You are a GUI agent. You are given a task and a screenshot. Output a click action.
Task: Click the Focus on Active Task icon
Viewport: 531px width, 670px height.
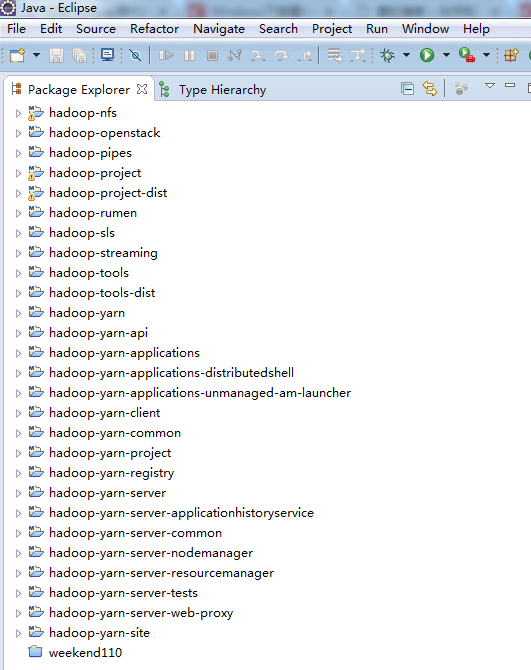tap(461, 89)
